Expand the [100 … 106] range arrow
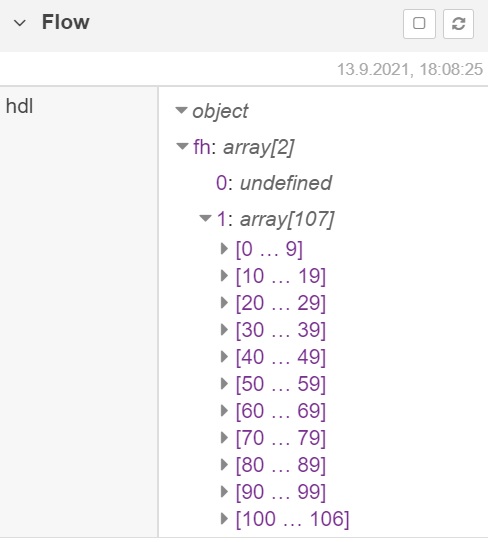The height and width of the screenshot is (542, 490). point(224,518)
